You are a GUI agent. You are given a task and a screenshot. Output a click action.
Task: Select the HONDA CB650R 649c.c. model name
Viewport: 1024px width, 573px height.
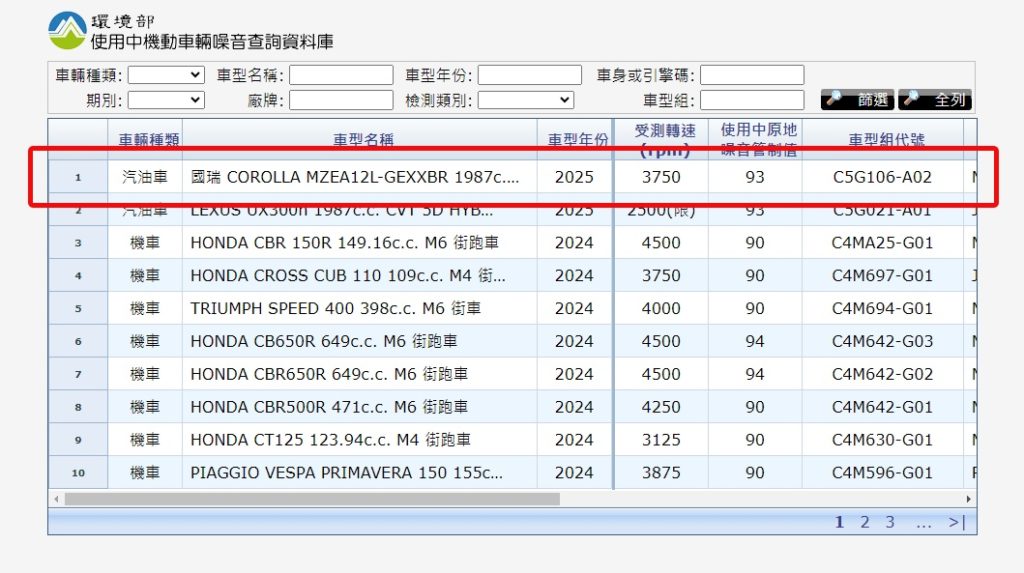(x=323, y=341)
